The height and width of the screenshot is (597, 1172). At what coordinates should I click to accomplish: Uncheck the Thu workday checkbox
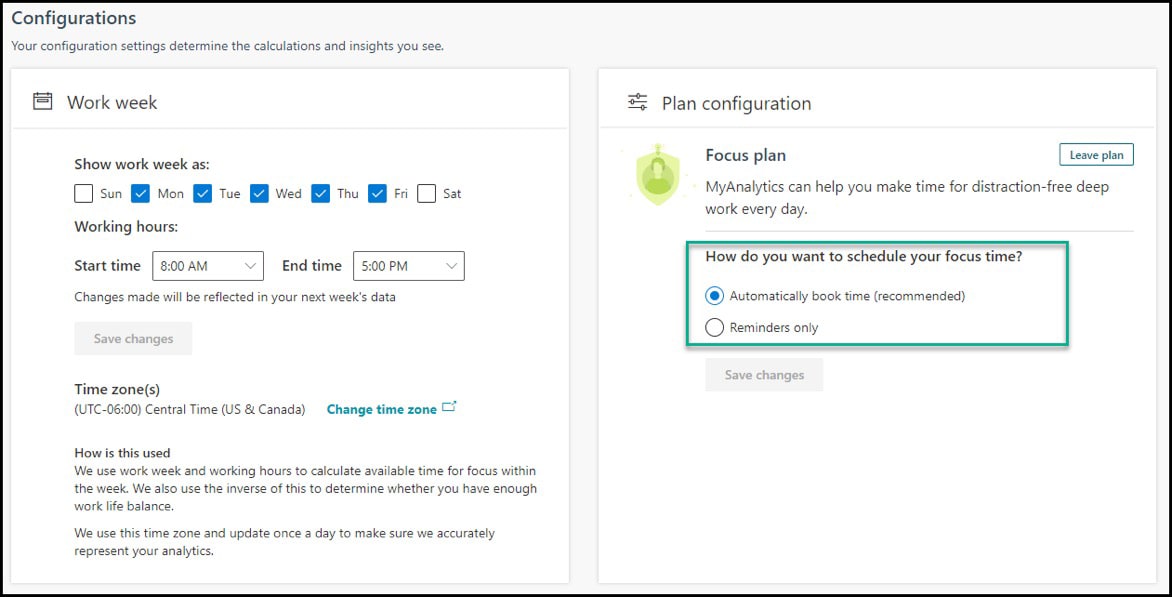click(321, 194)
